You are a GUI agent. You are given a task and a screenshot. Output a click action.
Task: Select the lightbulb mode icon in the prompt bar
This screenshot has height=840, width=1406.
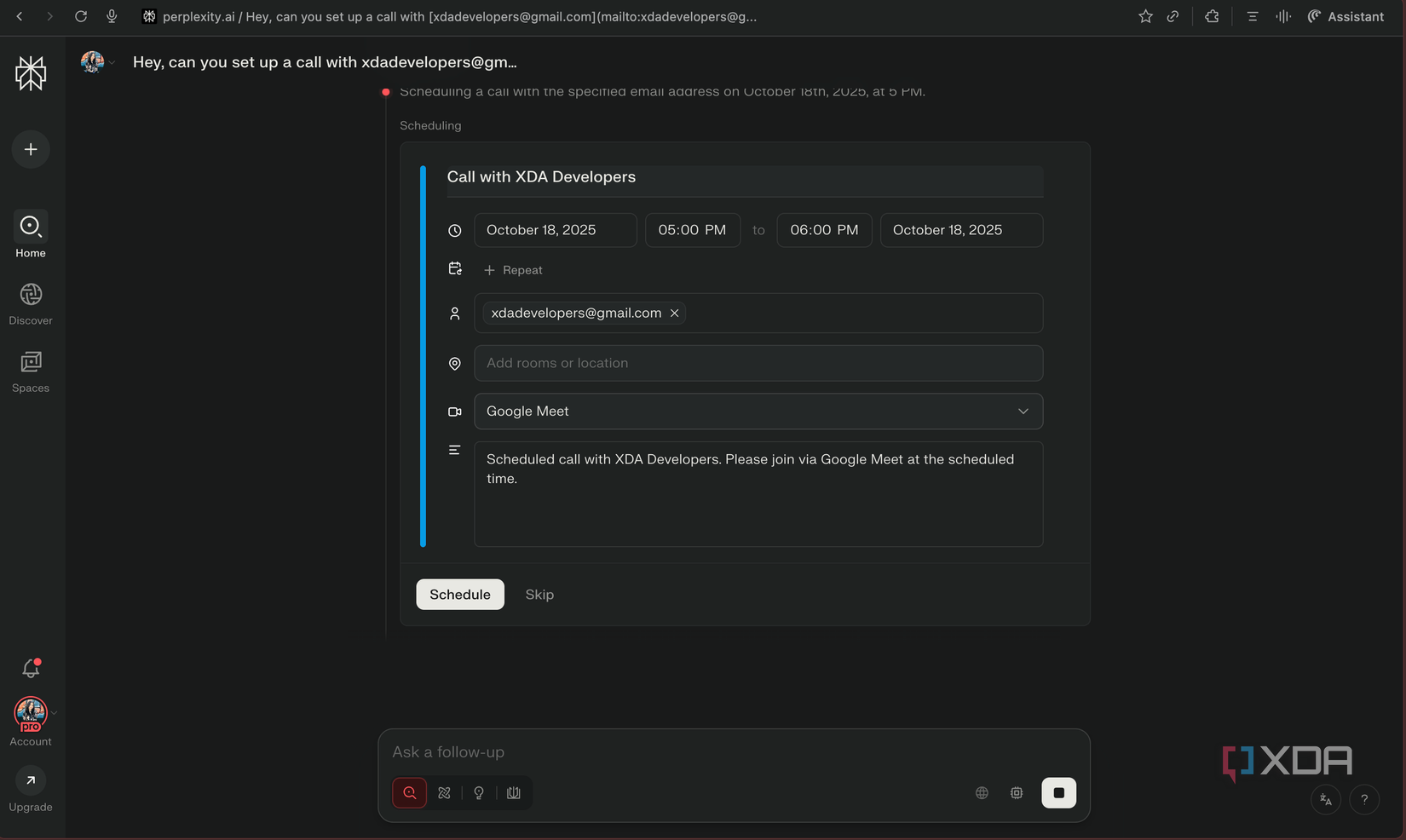coord(479,793)
